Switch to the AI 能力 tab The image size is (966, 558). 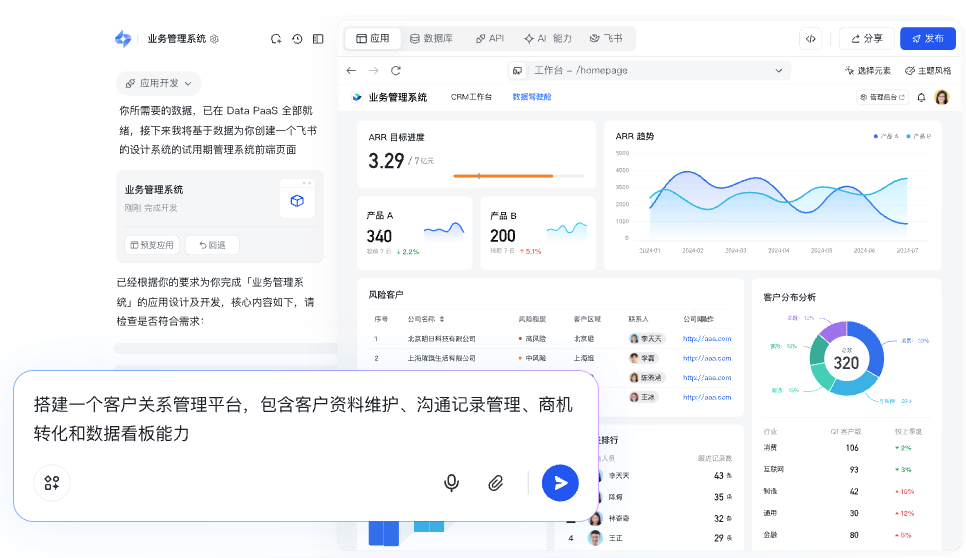[548, 39]
